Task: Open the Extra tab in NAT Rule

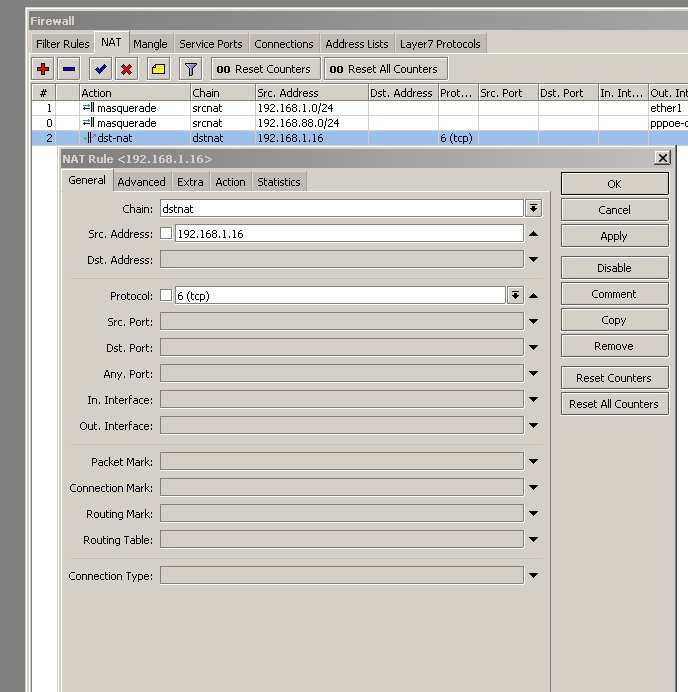Action: tap(190, 182)
